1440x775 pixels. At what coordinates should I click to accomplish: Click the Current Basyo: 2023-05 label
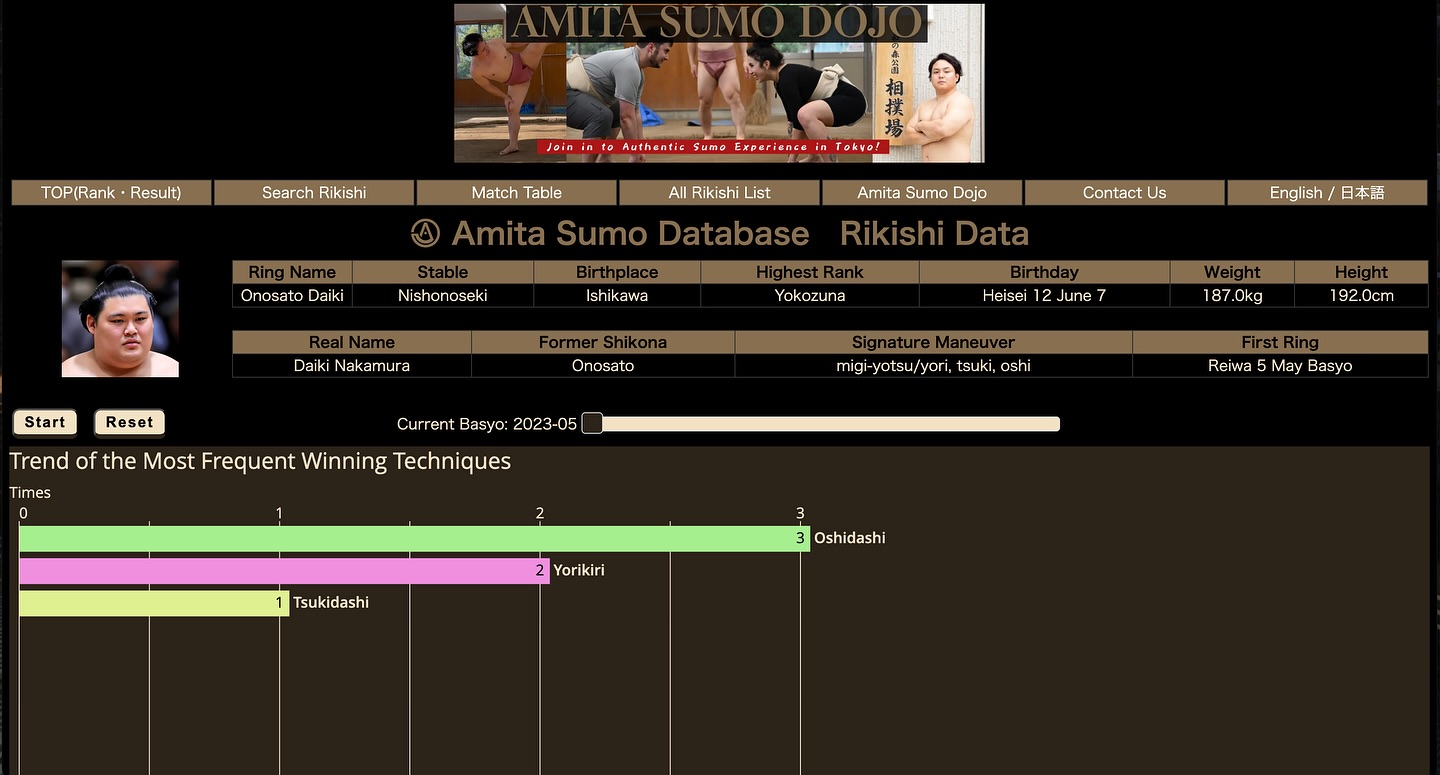click(x=487, y=424)
